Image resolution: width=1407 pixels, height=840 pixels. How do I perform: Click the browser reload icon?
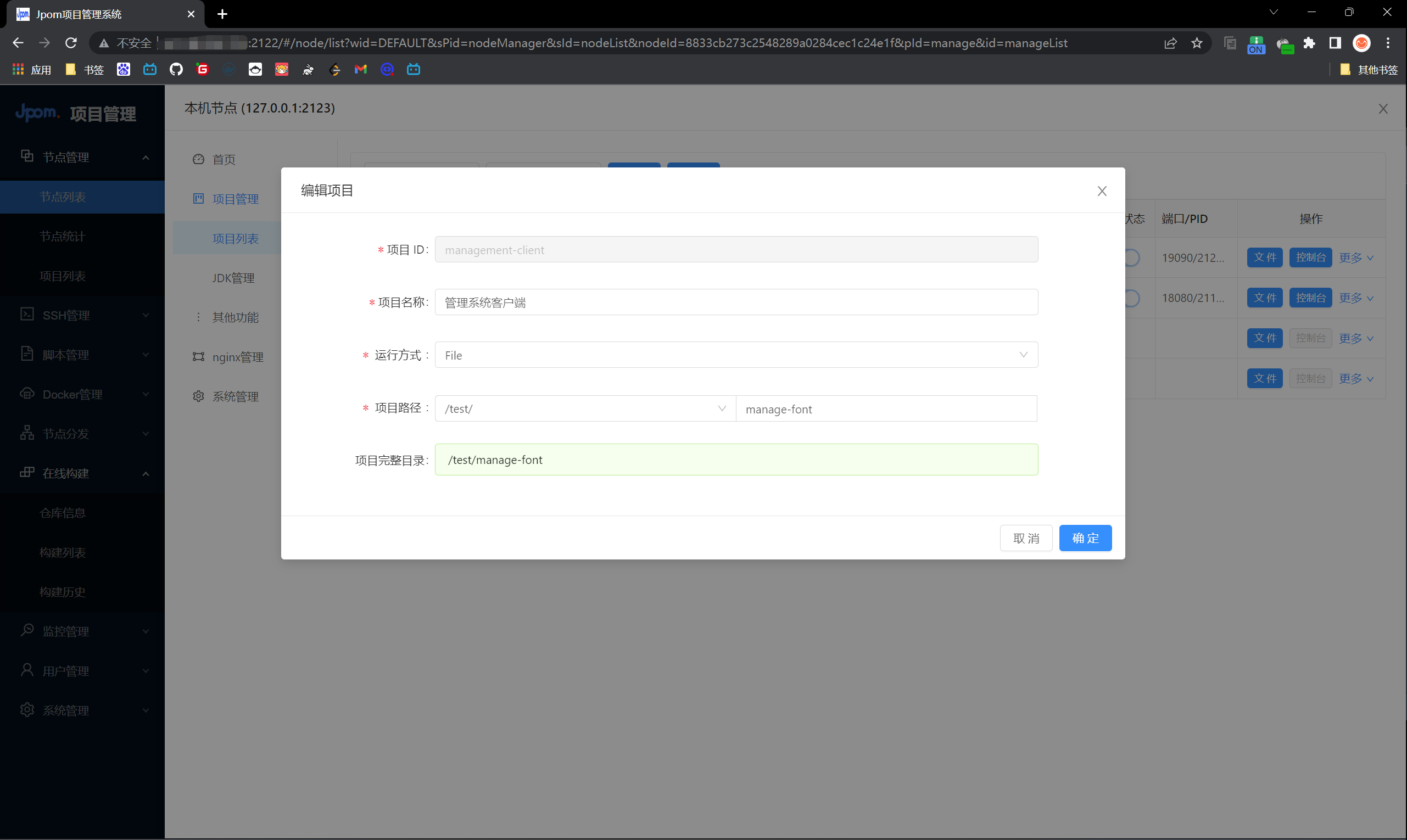tap(71, 43)
